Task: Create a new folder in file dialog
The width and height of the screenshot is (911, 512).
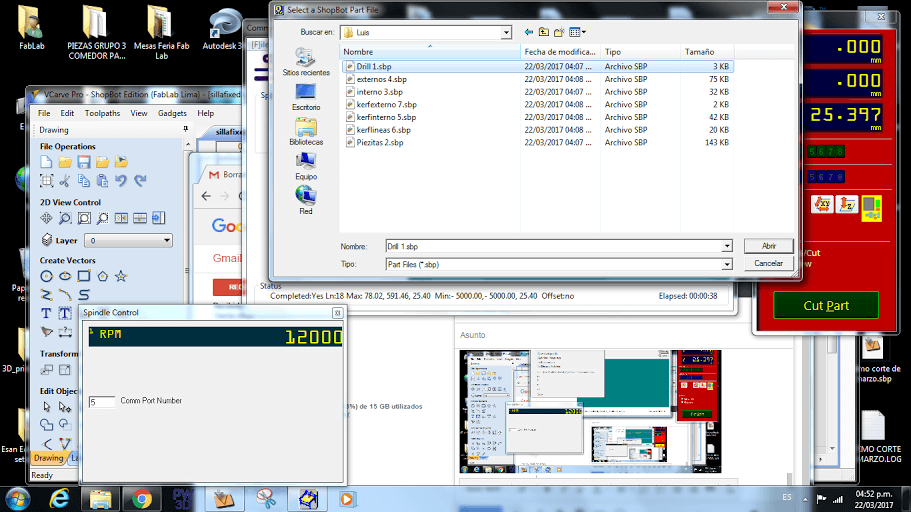Action: click(x=559, y=32)
